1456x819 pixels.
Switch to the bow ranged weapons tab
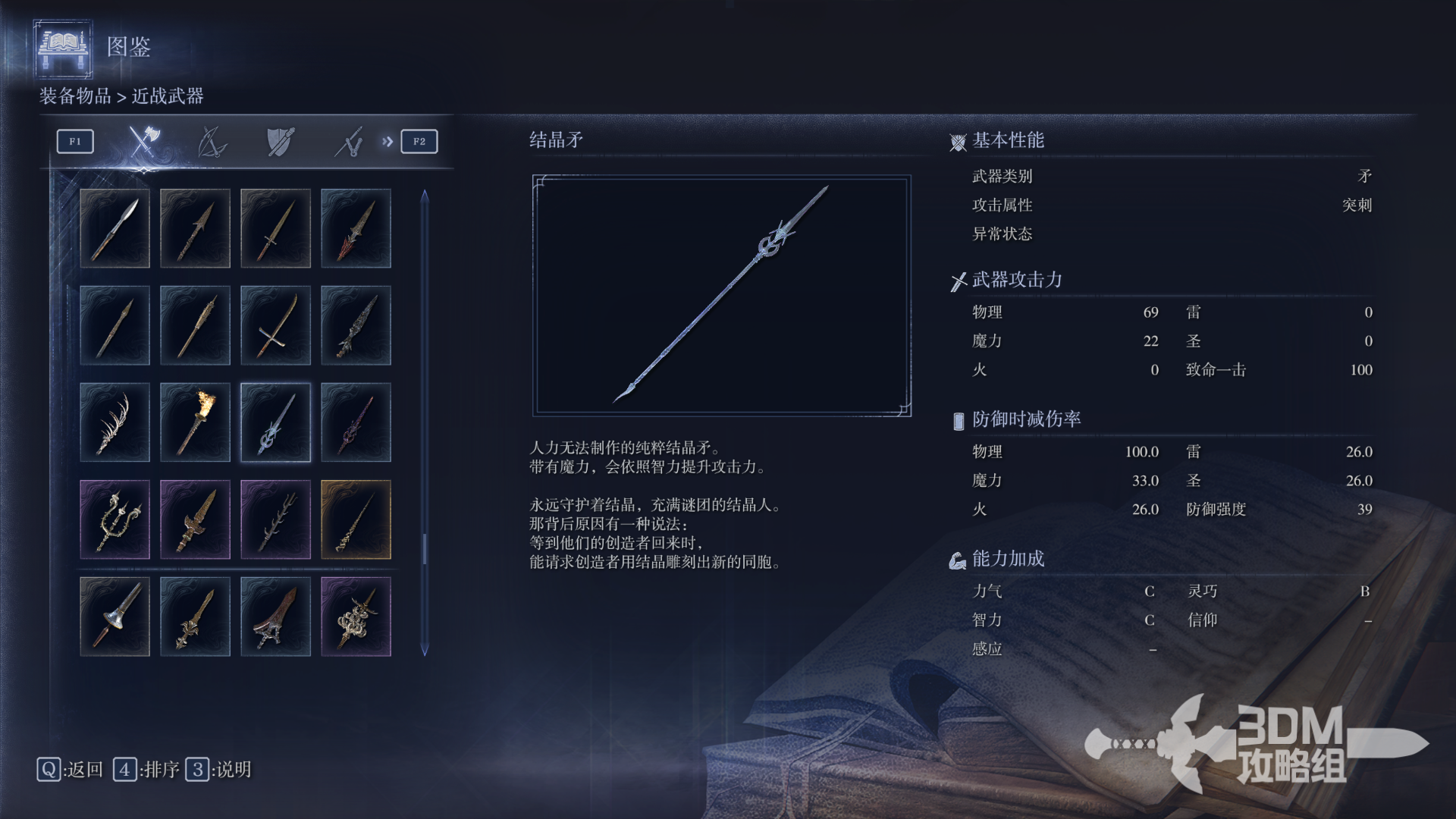coord(212,141)
